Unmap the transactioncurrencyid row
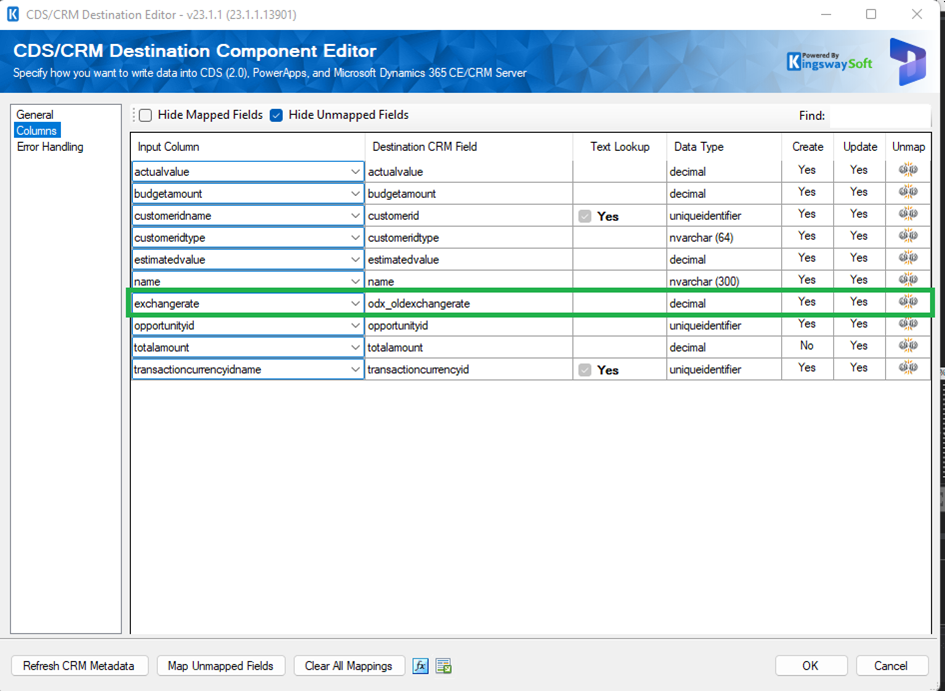 [x=908, y=368]
